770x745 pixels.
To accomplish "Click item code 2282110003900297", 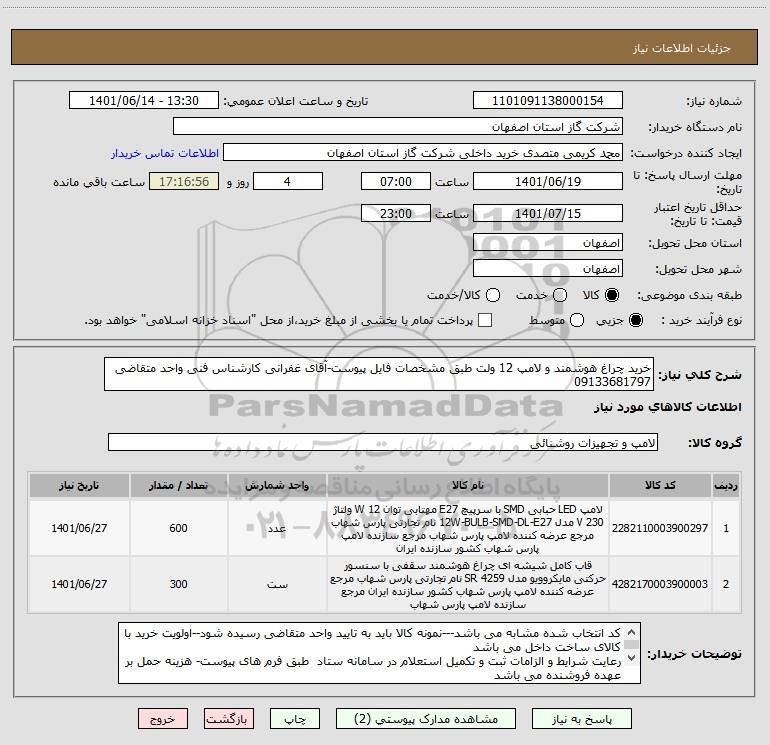I will click(660, 528).
